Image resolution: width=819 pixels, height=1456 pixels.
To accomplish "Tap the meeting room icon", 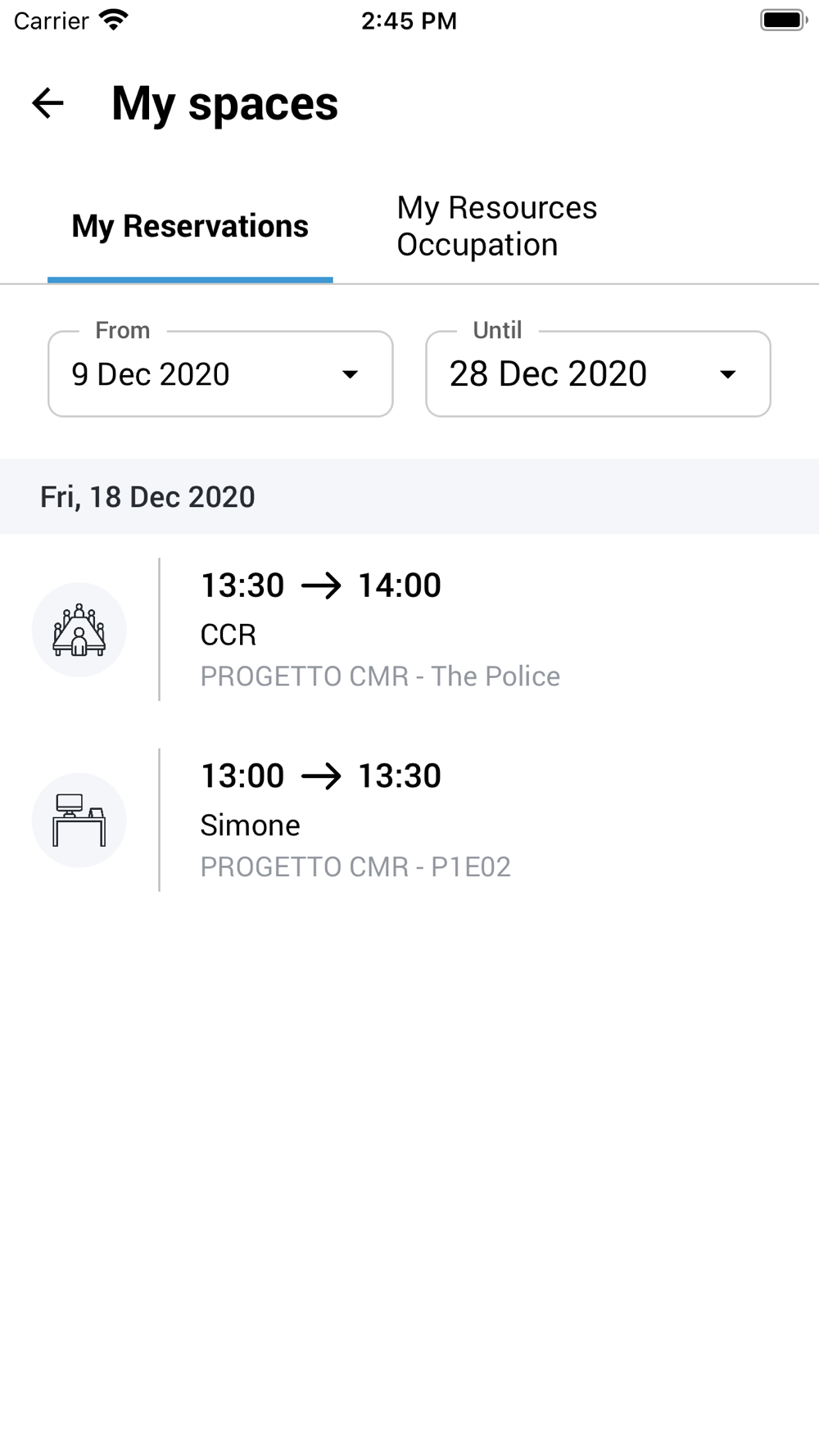I will [x=79, y=630].
